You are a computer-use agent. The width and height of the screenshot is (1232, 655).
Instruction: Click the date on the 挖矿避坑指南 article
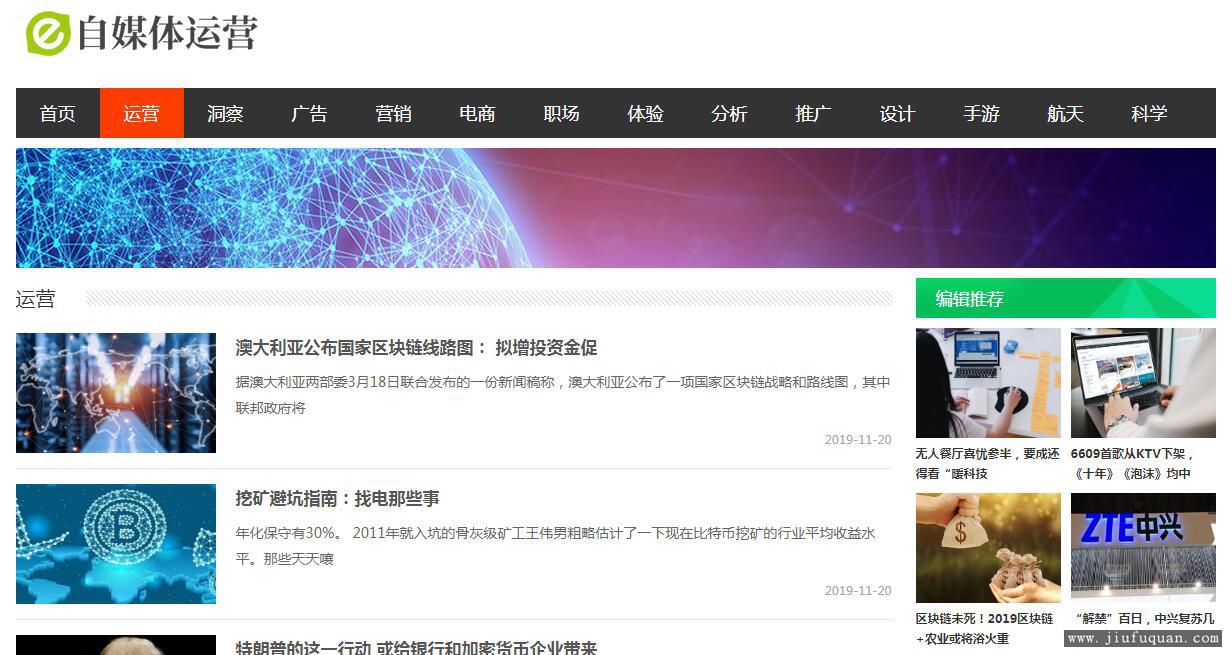coord(858,591)
